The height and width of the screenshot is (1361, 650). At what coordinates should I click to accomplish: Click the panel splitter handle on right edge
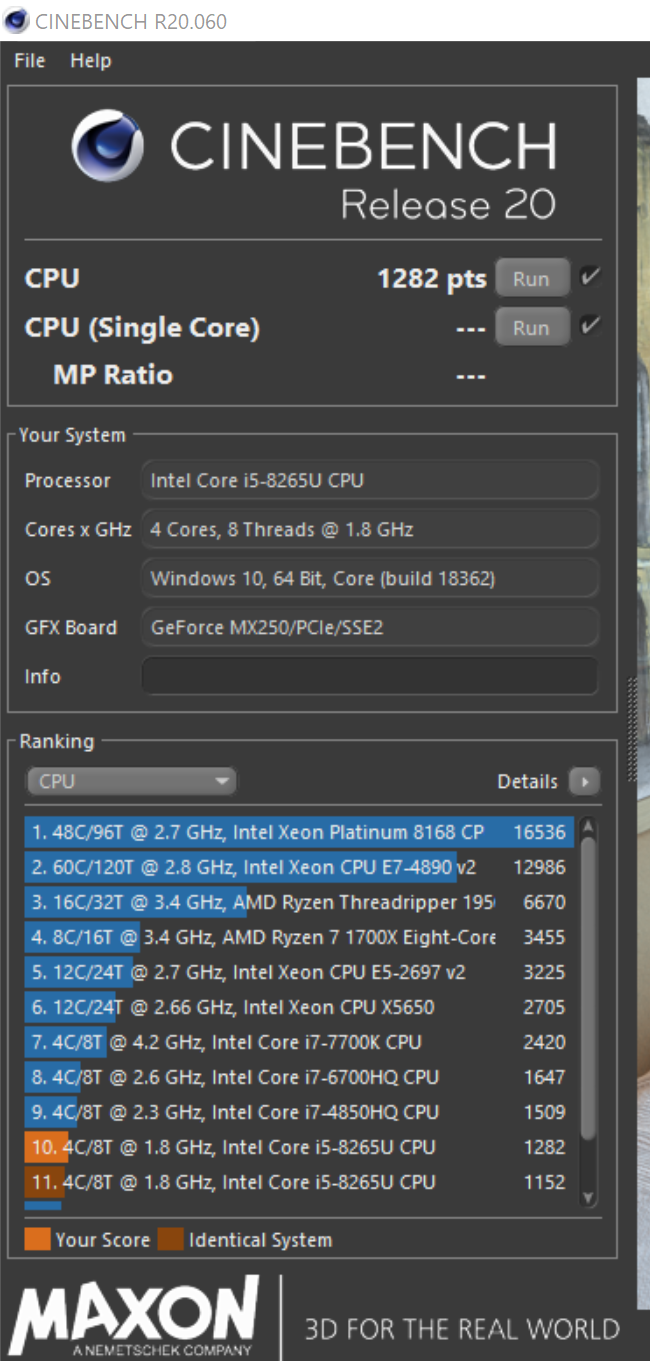coord(631,730)
